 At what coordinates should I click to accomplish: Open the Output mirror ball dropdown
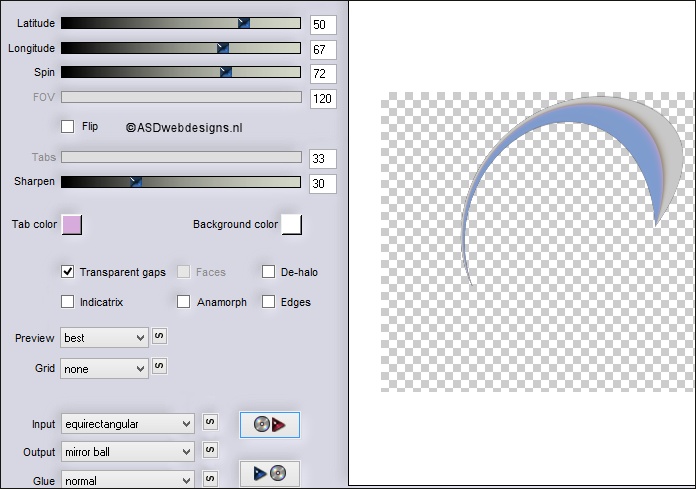128,452
